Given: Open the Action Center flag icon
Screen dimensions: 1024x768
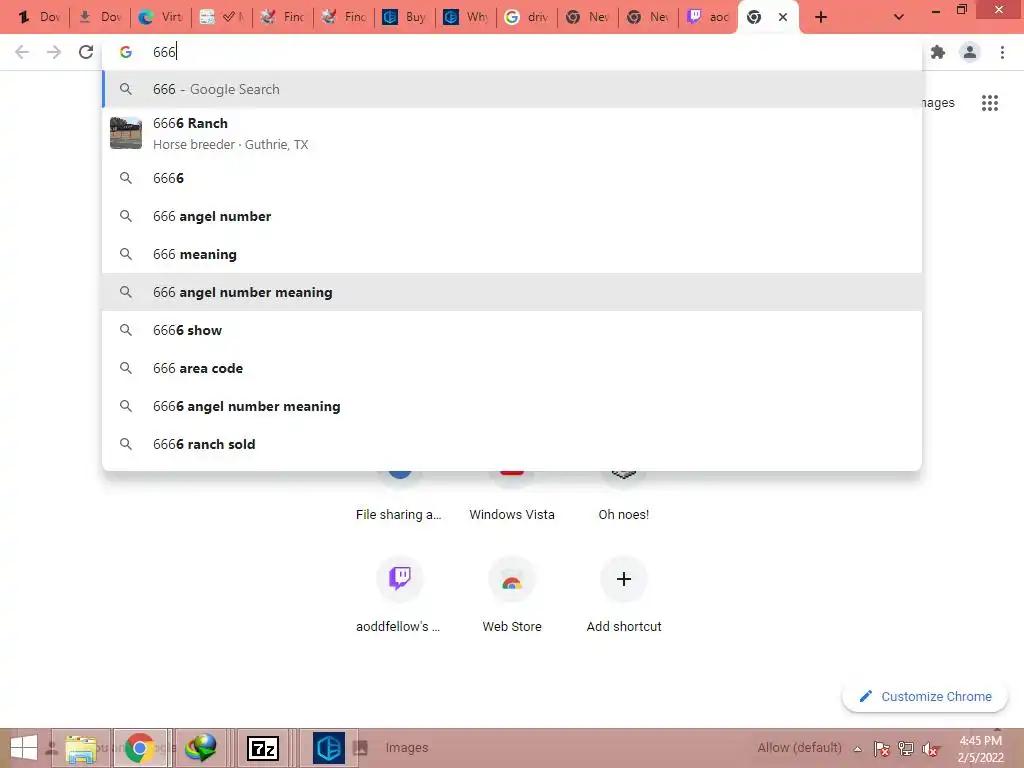Looking at the screenshot, I should 882,749.
